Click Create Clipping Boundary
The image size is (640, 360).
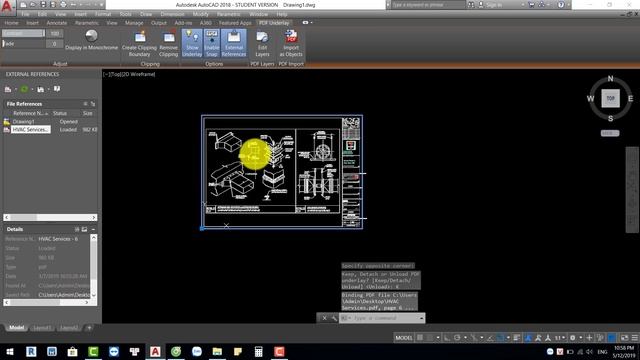coord(140,43)
